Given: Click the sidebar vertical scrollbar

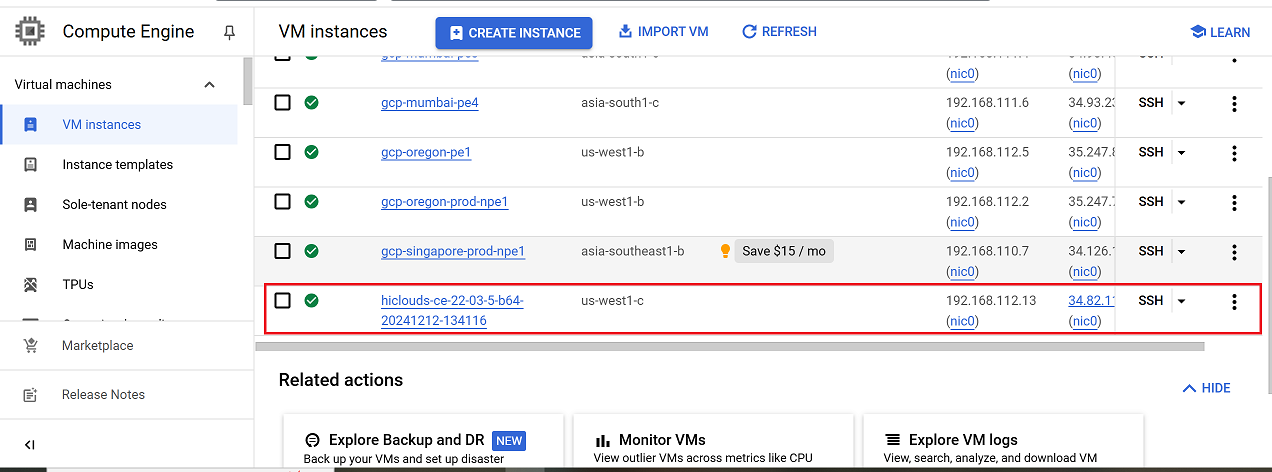Looking at the screenshot, I should point(247,82).
